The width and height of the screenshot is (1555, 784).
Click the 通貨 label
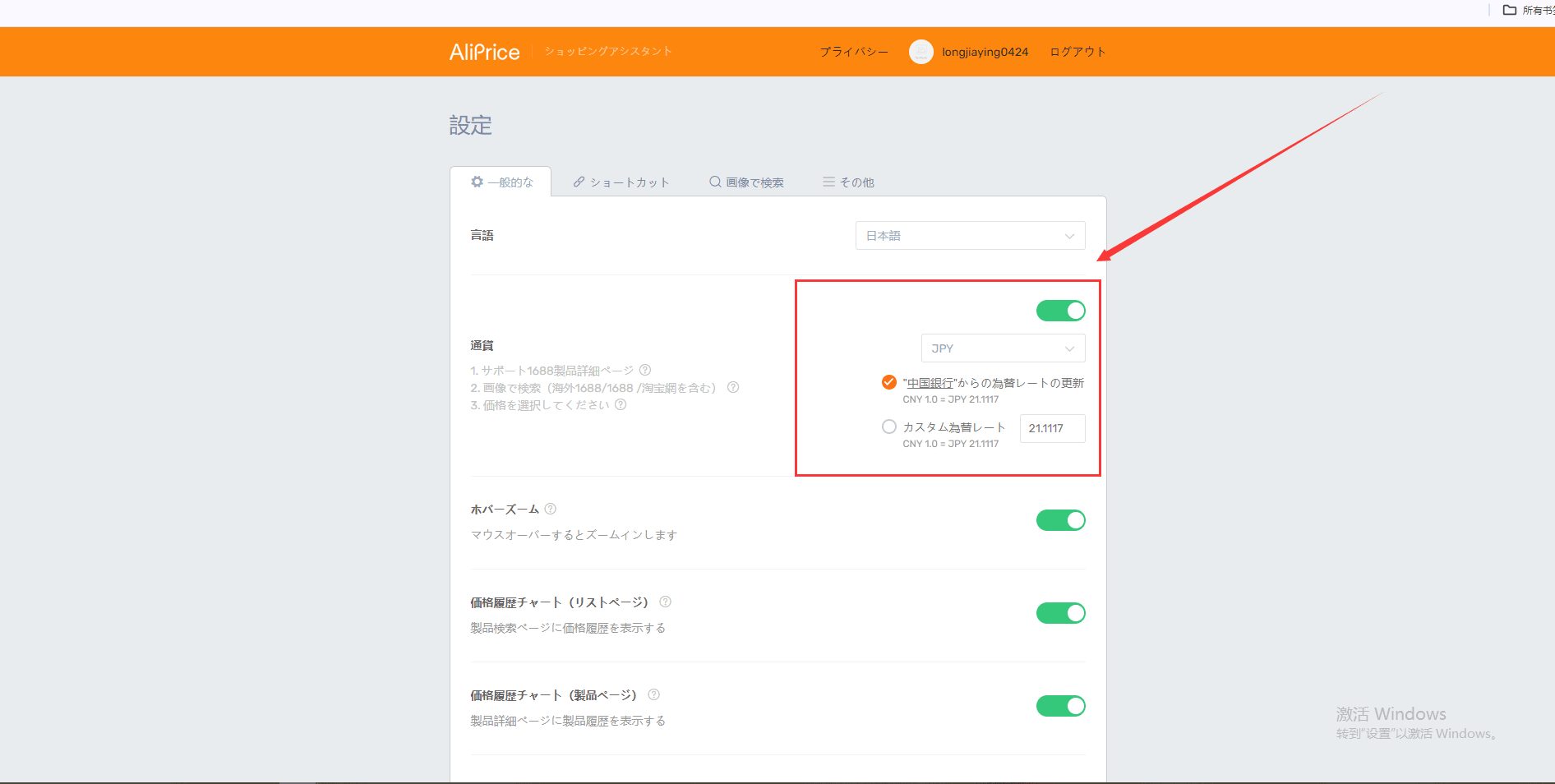482,345
